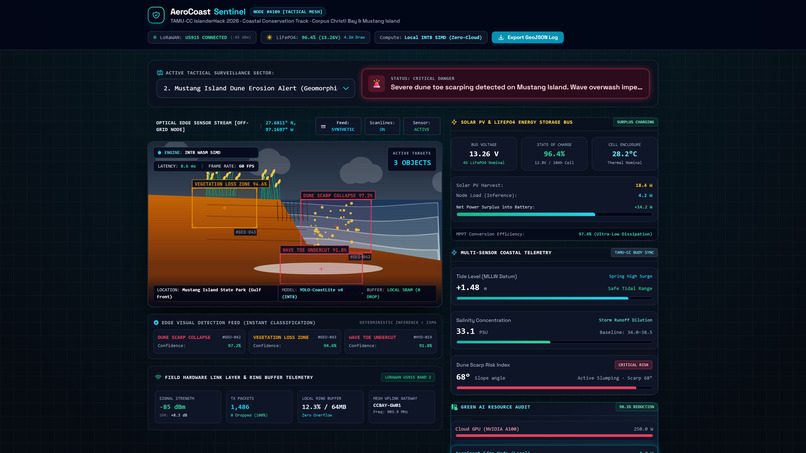Screen dimensions: 806x453
Task: Toggle Scanlines ON switch
Action: click(382, 126)
